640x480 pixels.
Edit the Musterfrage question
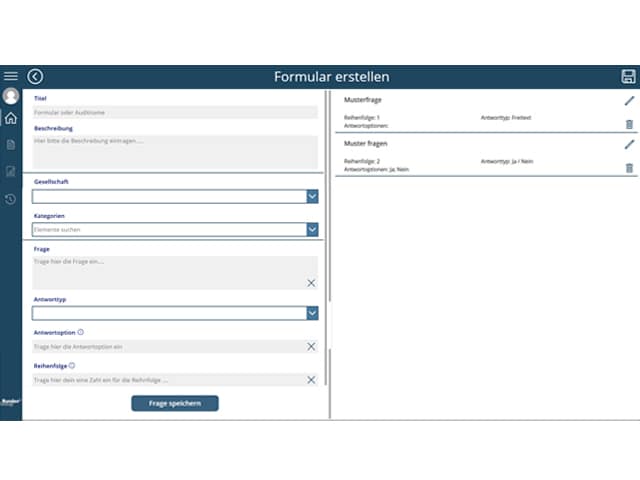629,101
